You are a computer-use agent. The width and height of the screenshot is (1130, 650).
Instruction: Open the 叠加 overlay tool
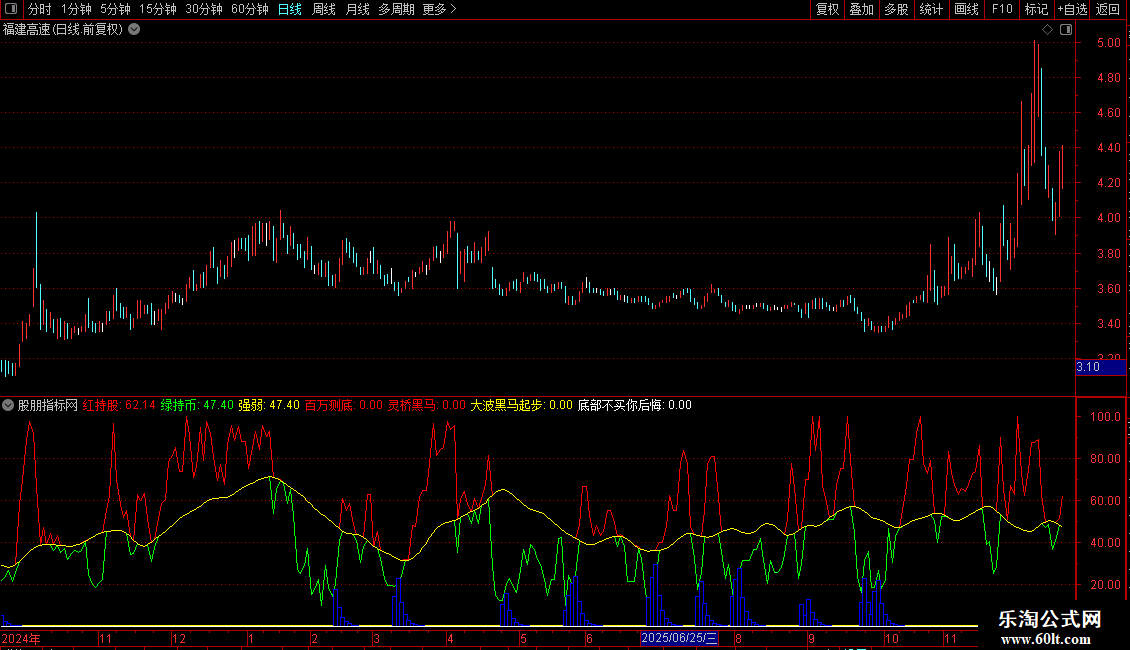click(861, 9)
